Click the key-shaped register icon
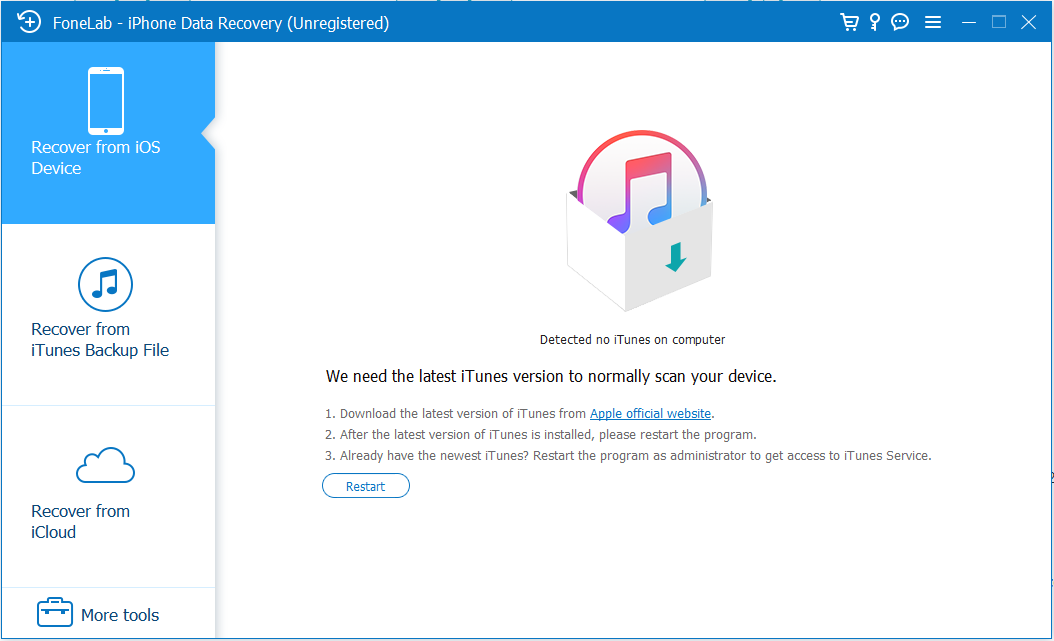The width and height of the screenshot is (1054, 641). click(875, 22)
